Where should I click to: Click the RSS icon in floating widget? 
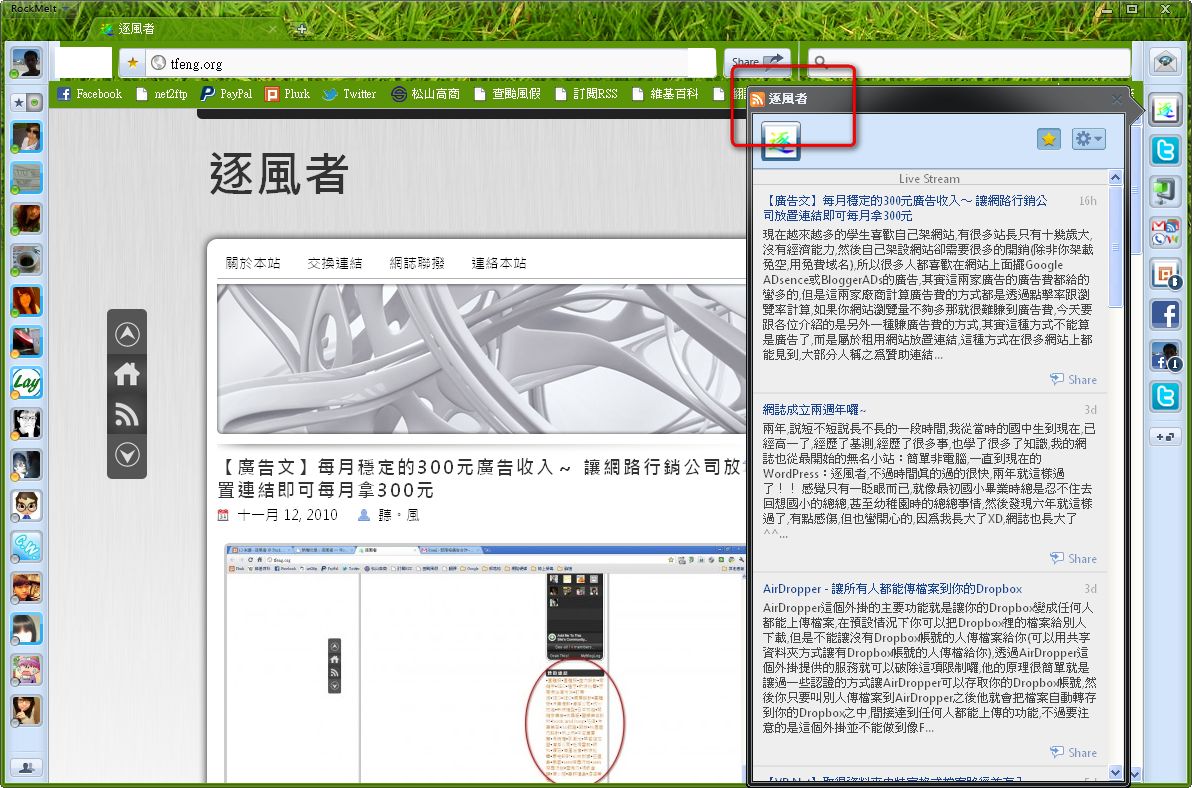pyautogui.click(x=127, y=414)
